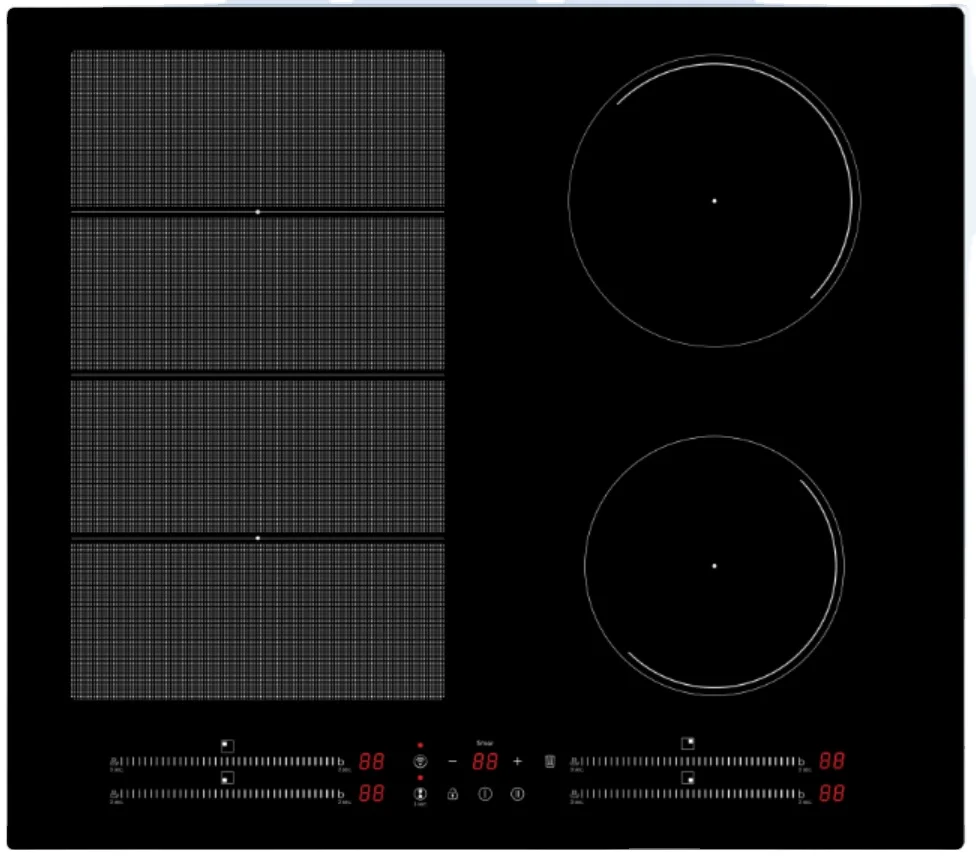Tap the timer plus key
This screenshot has height=857, width=976.
pos(517,761)
